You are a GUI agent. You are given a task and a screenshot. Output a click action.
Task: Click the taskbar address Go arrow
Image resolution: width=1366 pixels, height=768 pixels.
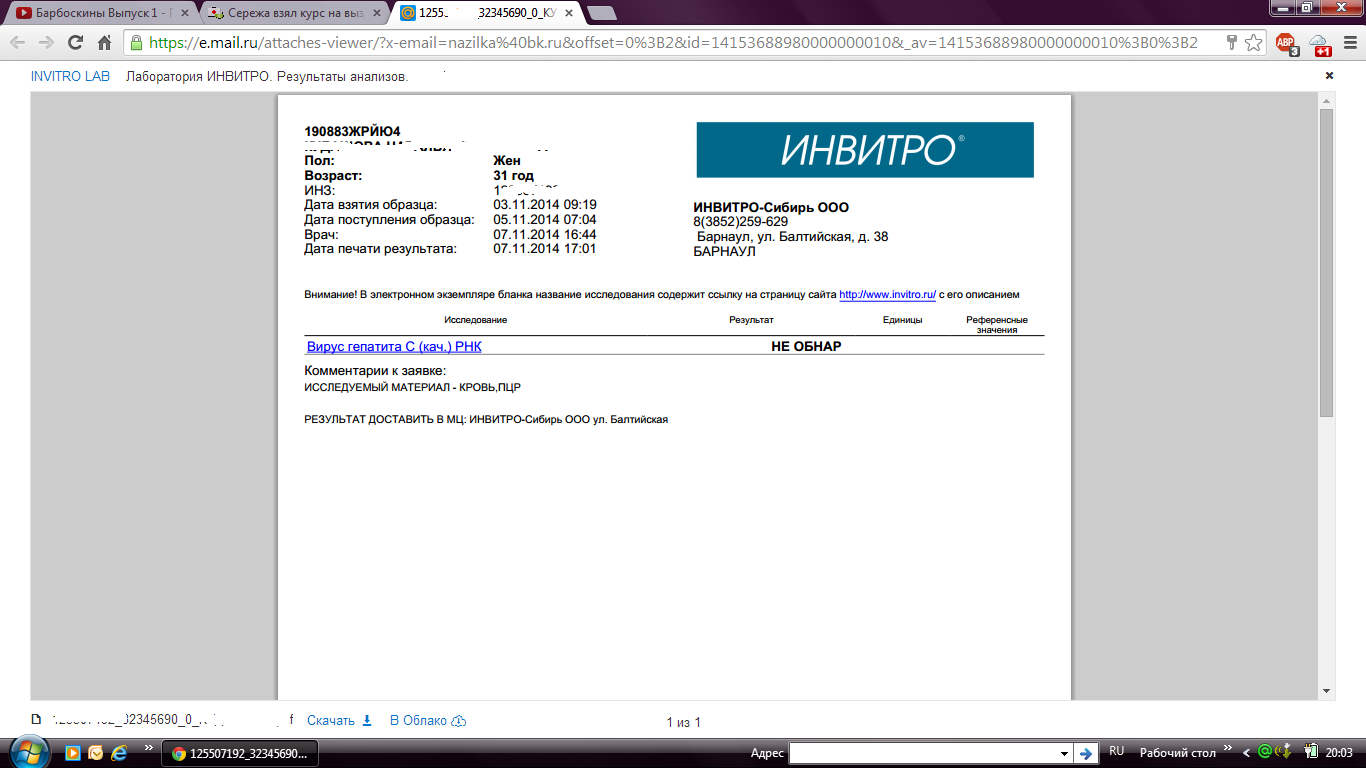(x=1086, y=753)
